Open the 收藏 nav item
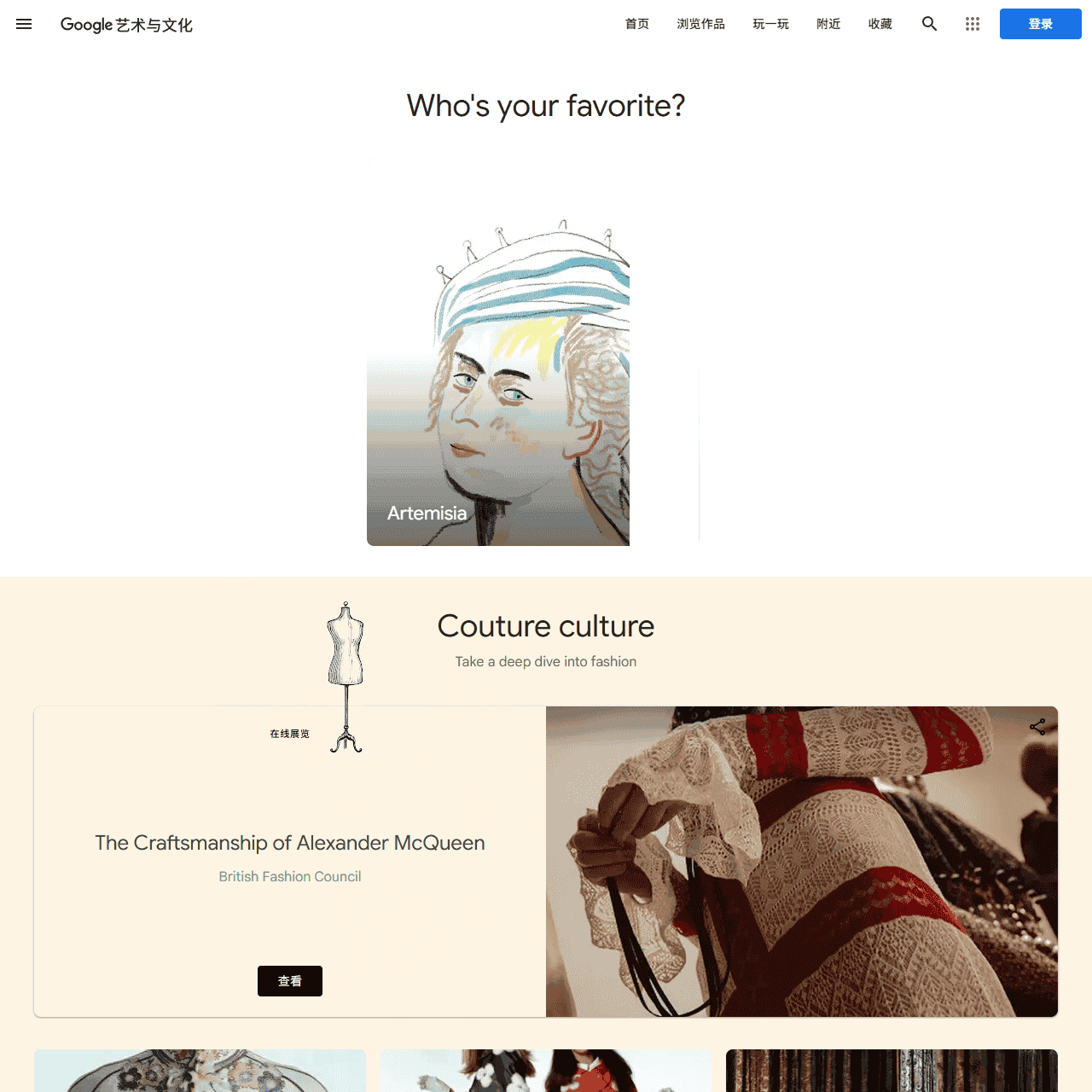The image size is (1092, 1092). [x=880, y=24]
